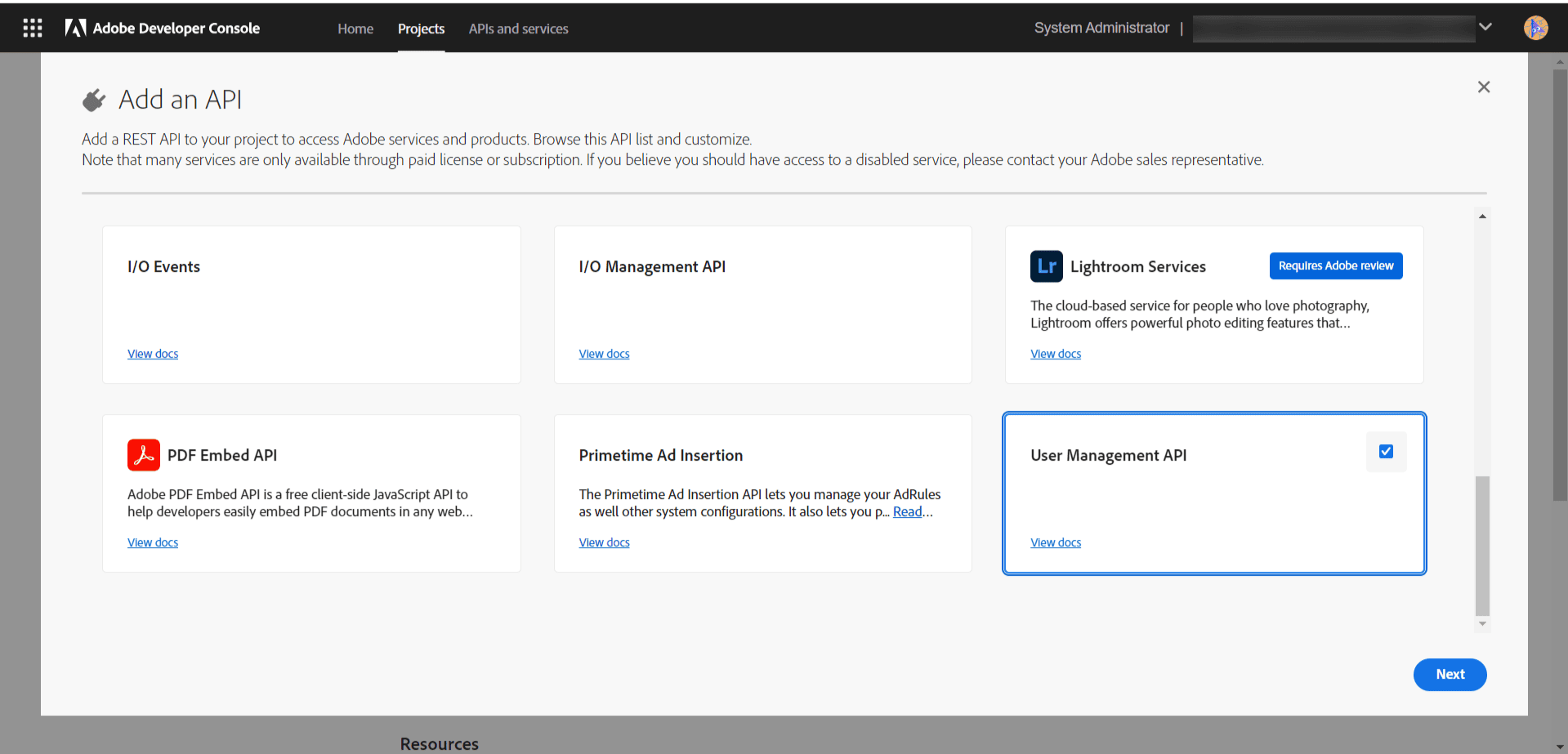Image resolution: width=1568 pixels, height=754 pixels.
Task: Switch to APIs and services tab
Action: (x=518, y=29)
